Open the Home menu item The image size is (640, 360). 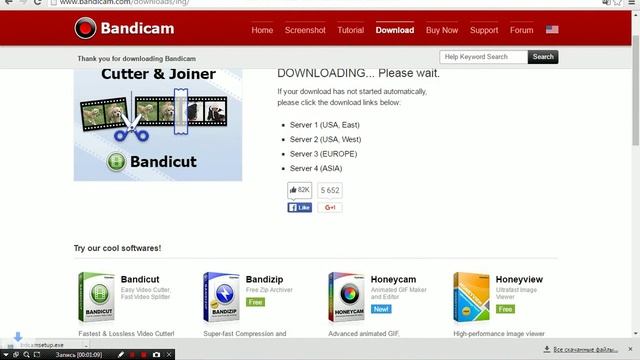point(262,30)
